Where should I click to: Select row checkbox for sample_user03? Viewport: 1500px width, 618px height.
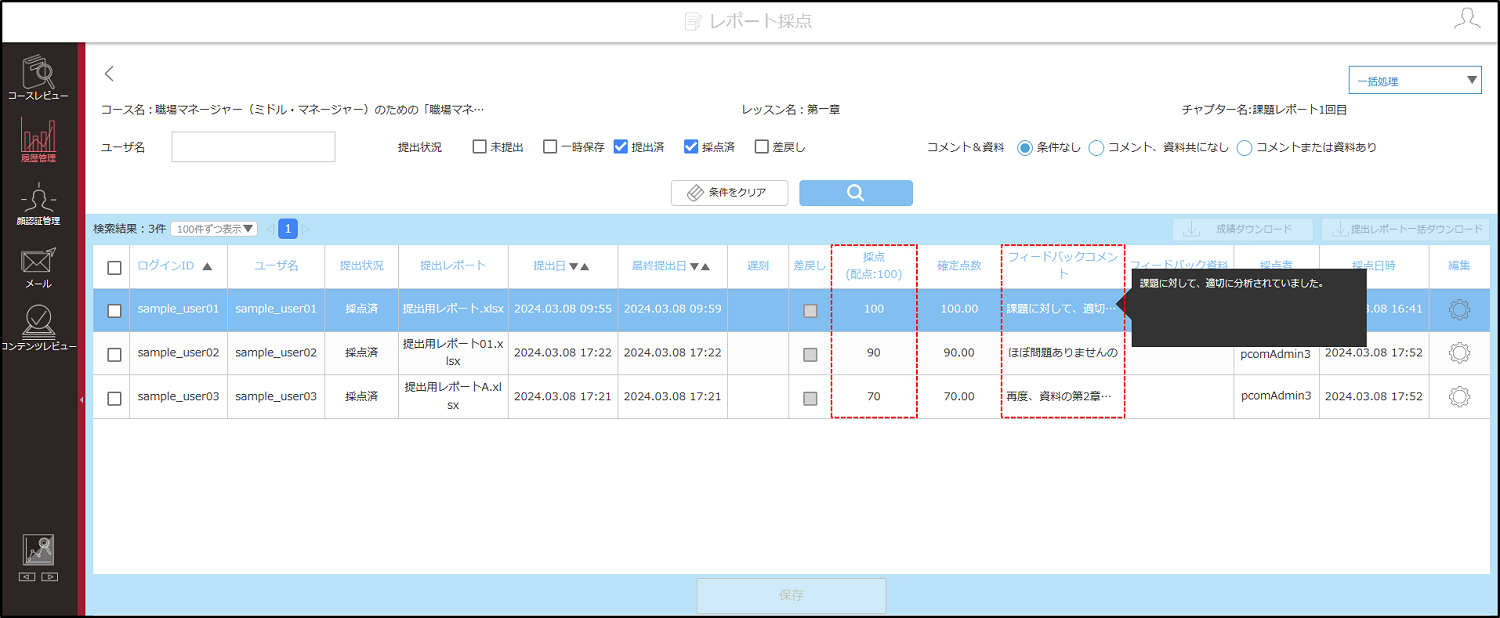pos(114,398)
